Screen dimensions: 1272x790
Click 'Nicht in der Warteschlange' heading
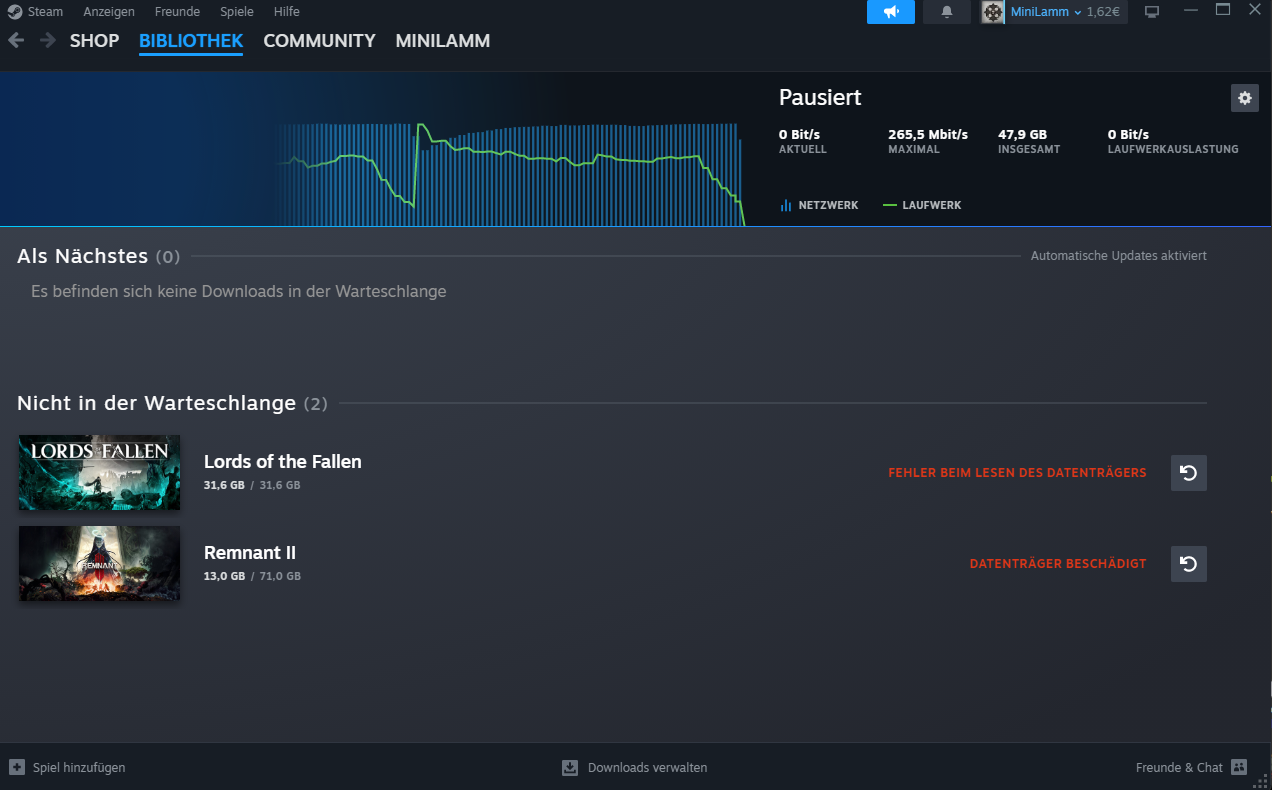pyautogui.click(x=156, y=403)
